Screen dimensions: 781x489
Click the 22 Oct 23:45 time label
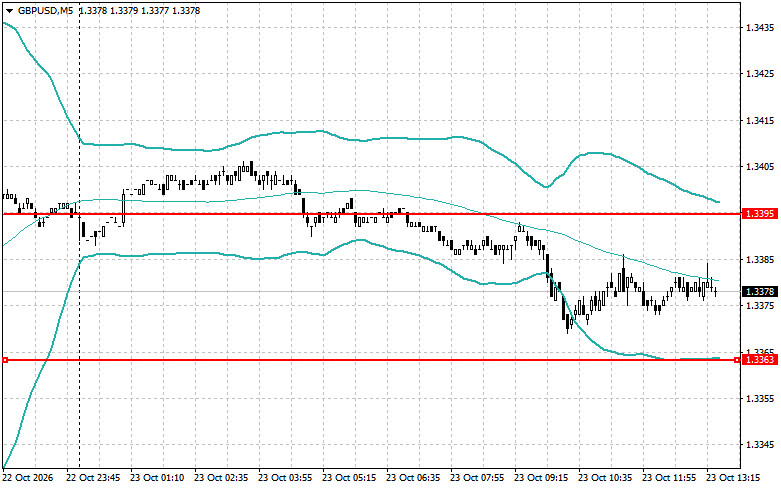[x=93, y=478]
